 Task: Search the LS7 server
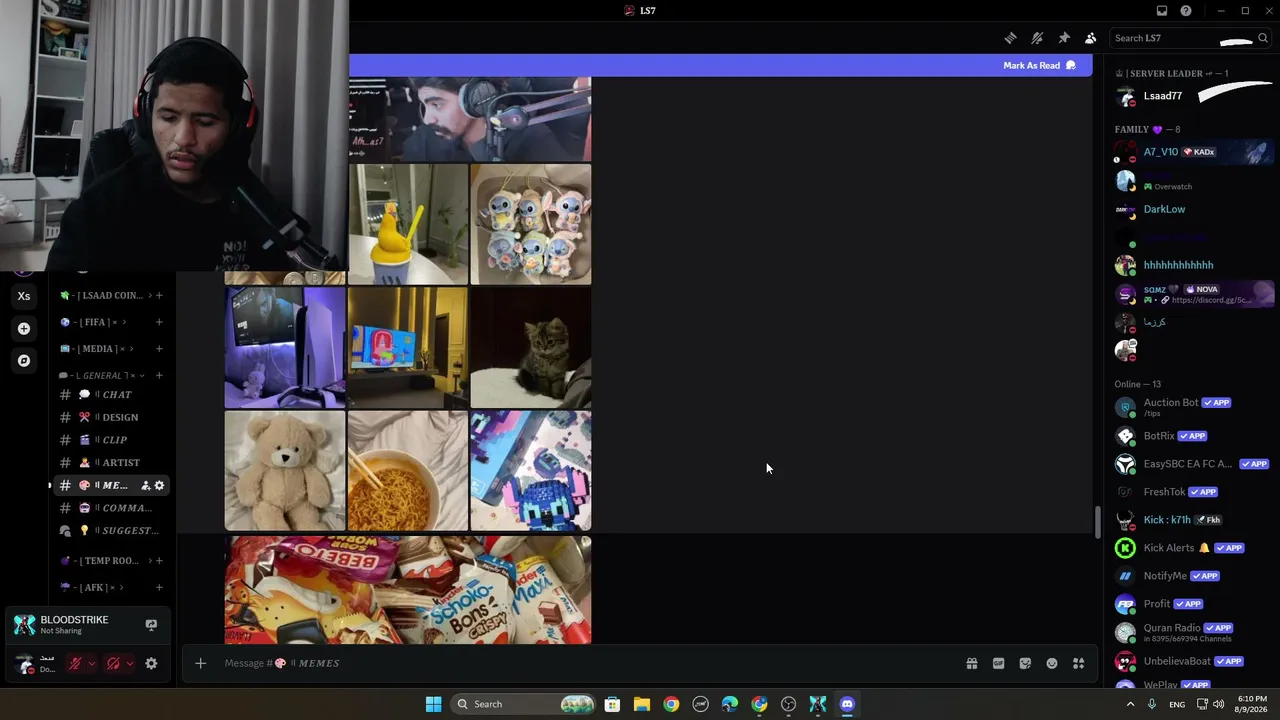coord(1190,38)
